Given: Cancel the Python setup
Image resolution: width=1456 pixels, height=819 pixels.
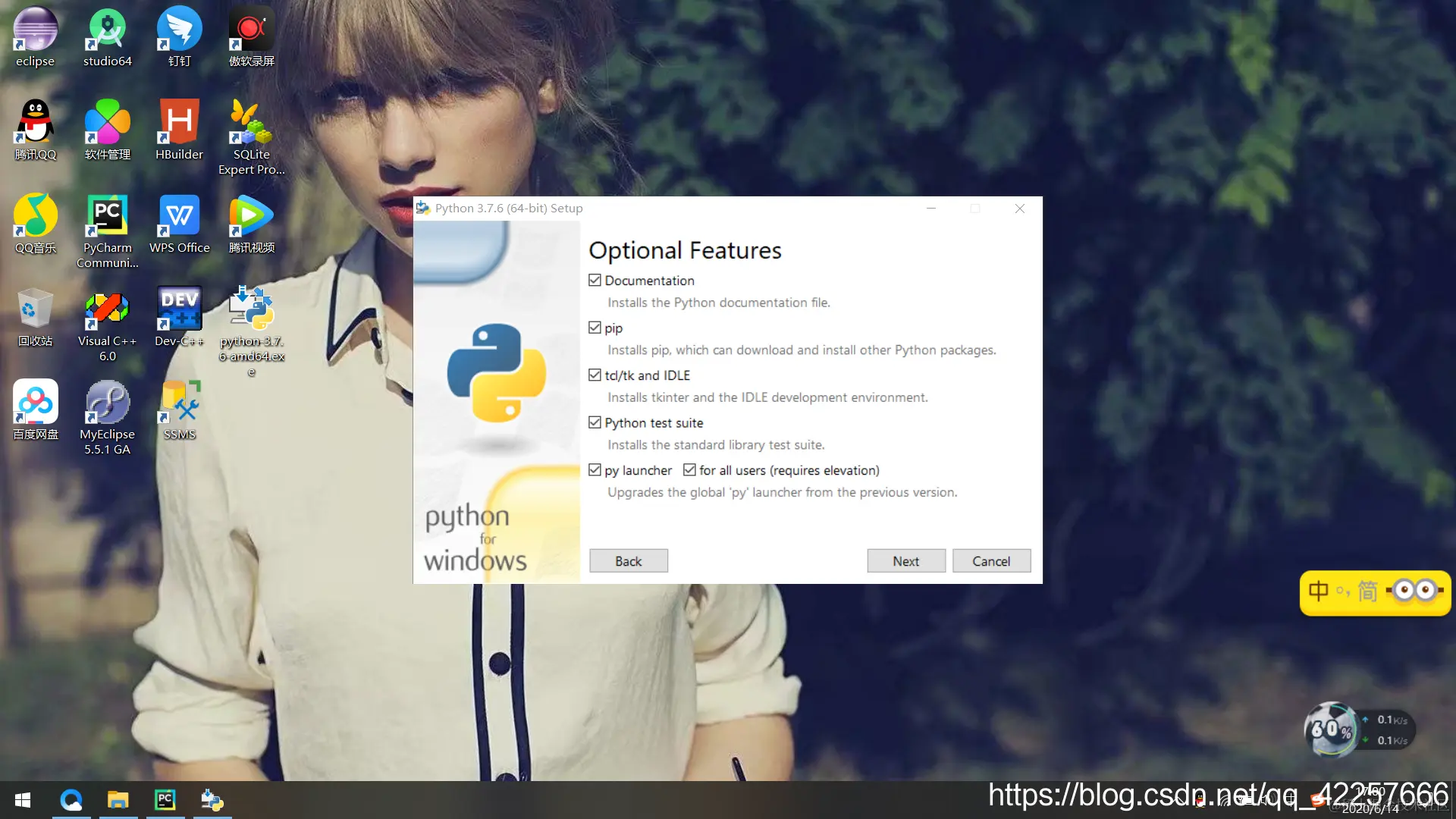Looking at the screenshot, I should pyautogui.click(x=990, y=561).
